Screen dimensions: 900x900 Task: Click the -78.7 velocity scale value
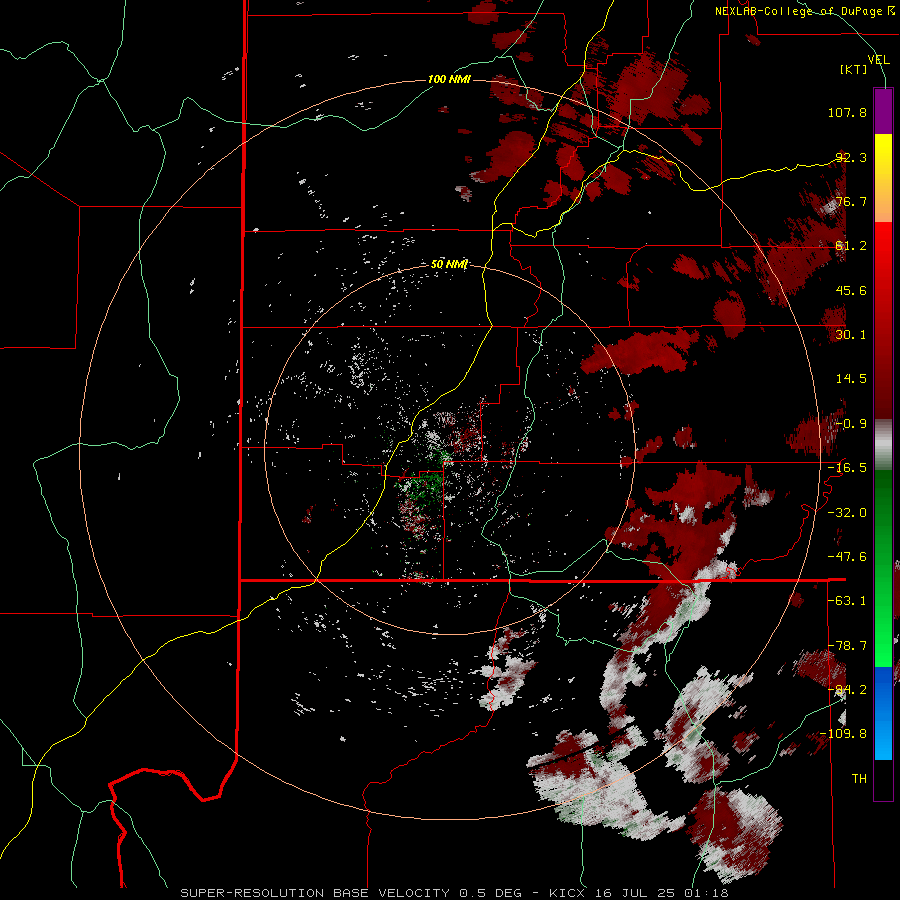tap(847, 646)
